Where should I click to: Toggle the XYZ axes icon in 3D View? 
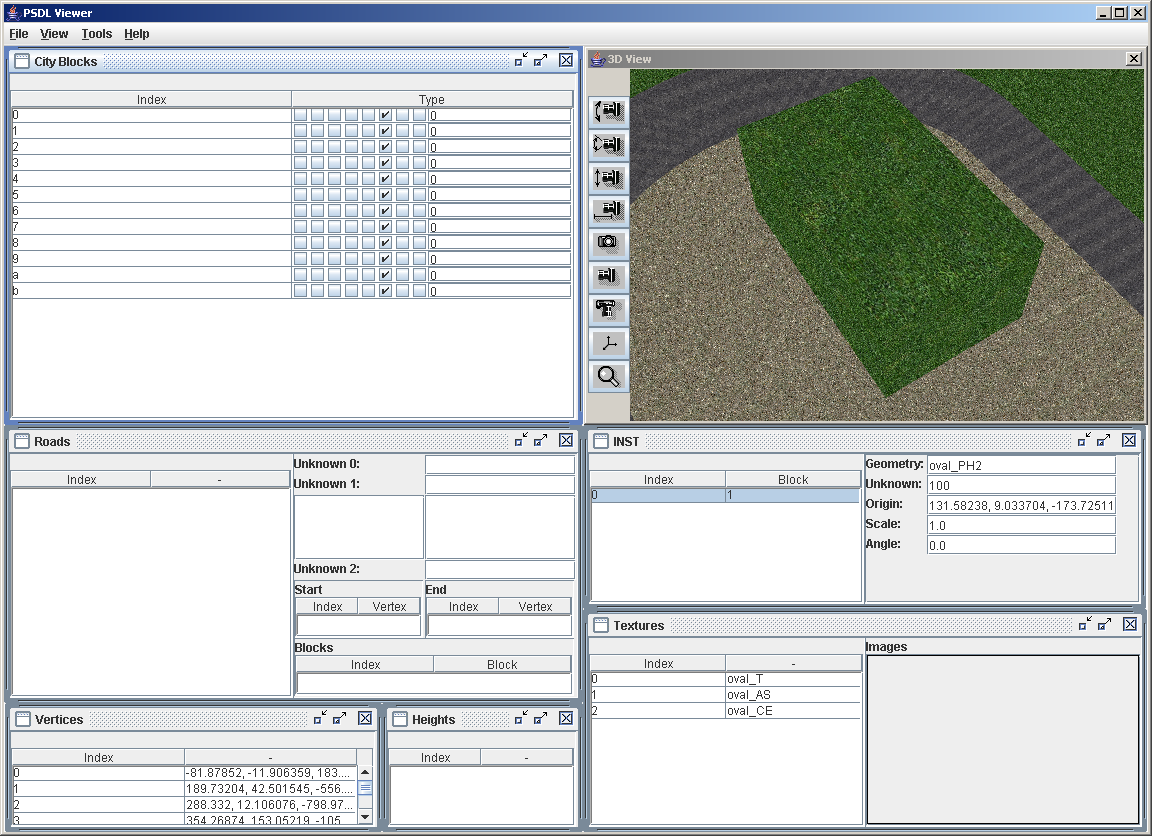pyautogui.click(x=609, y=344)
